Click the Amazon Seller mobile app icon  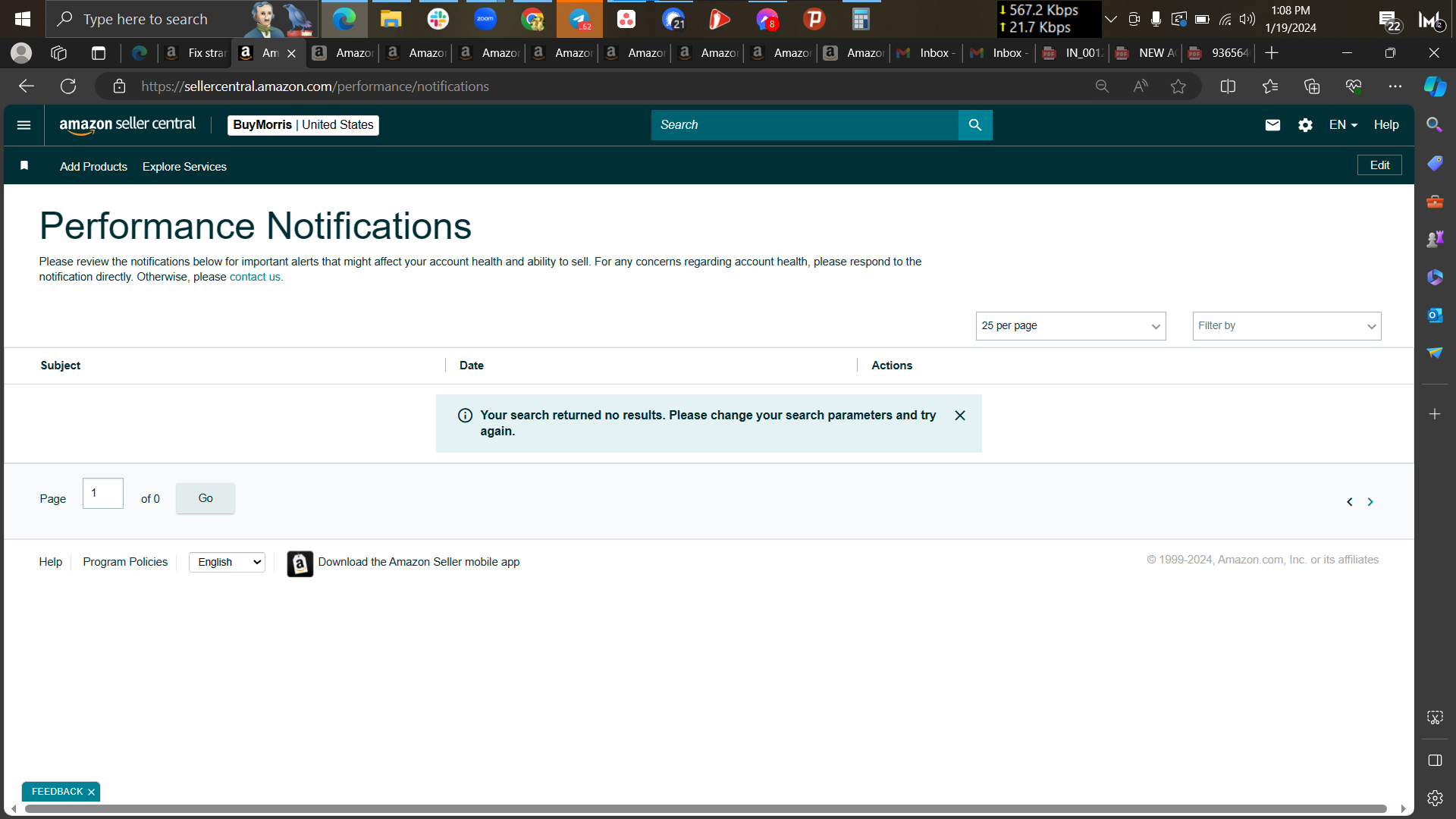point(300,563)
